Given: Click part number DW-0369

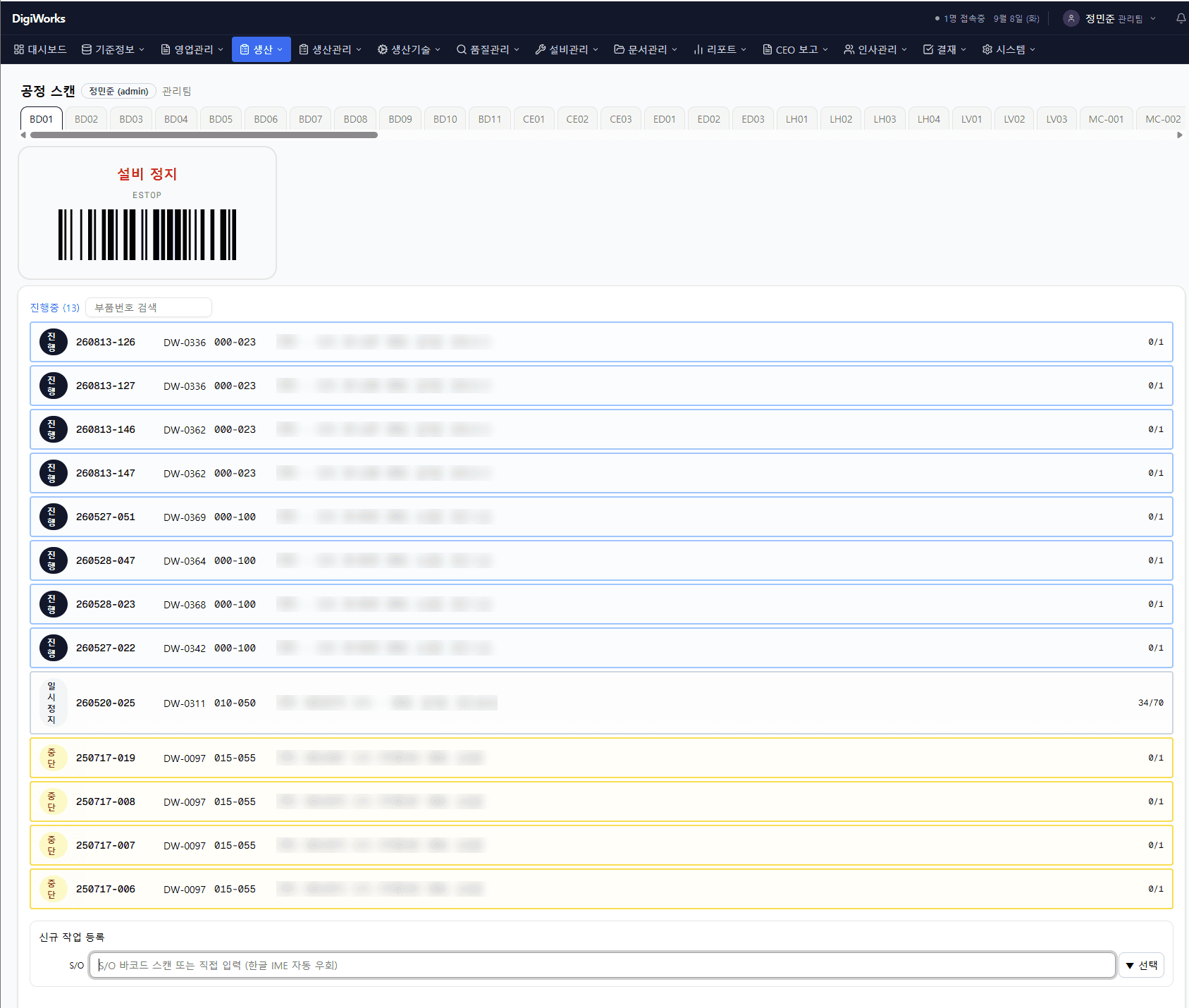Looking at the screenshot, I should pyautogui.click(x=185, y=517).
